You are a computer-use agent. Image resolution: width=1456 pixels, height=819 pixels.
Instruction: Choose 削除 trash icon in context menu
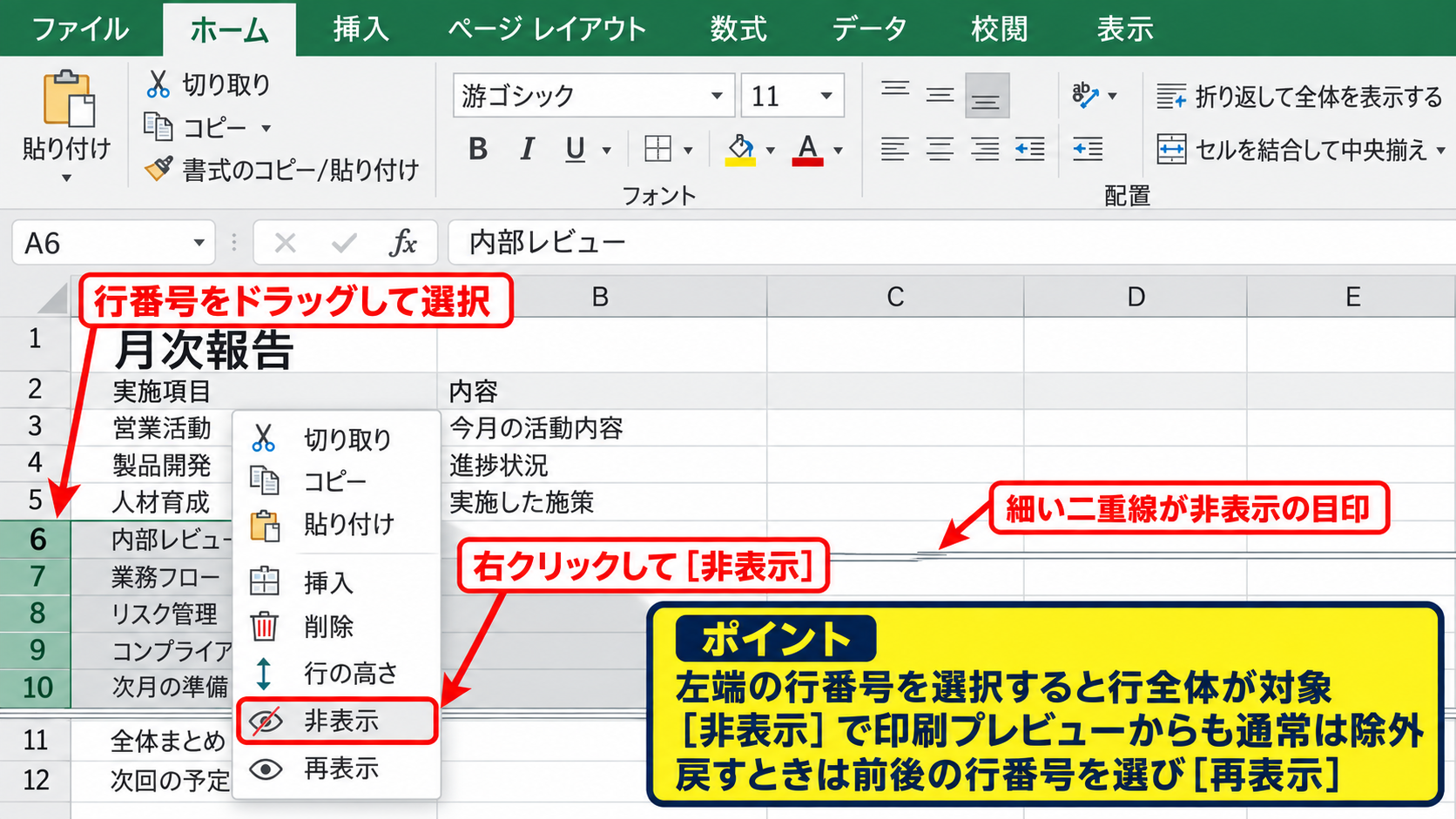point(264,626)
